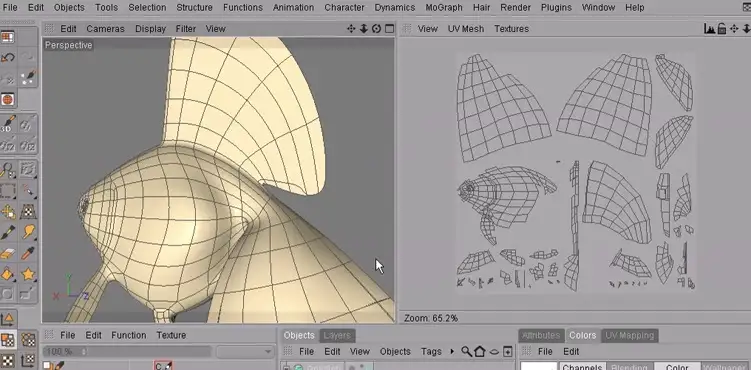
Task: Click the orange sphere render icon
Action: [x=8, y=100]
